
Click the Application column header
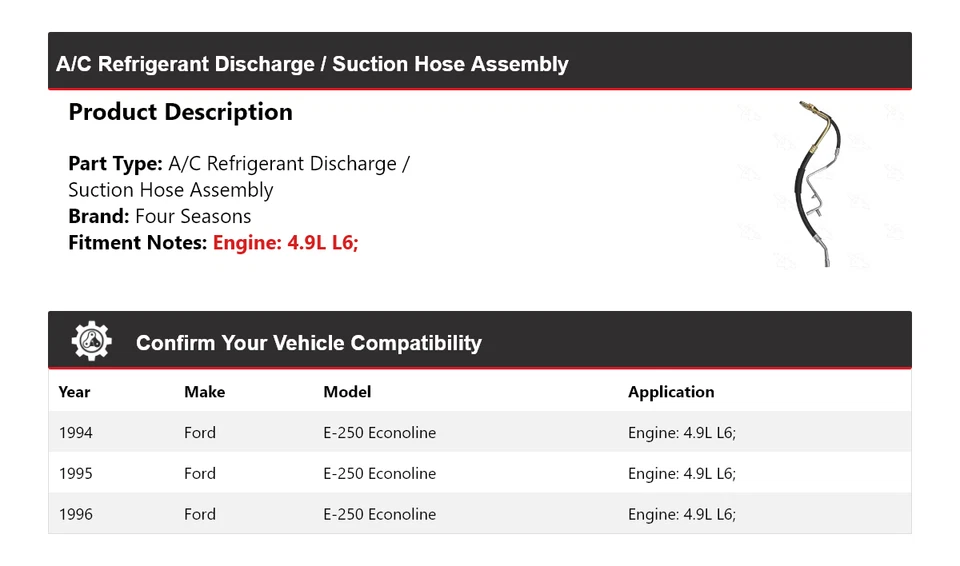coord(670,392)
